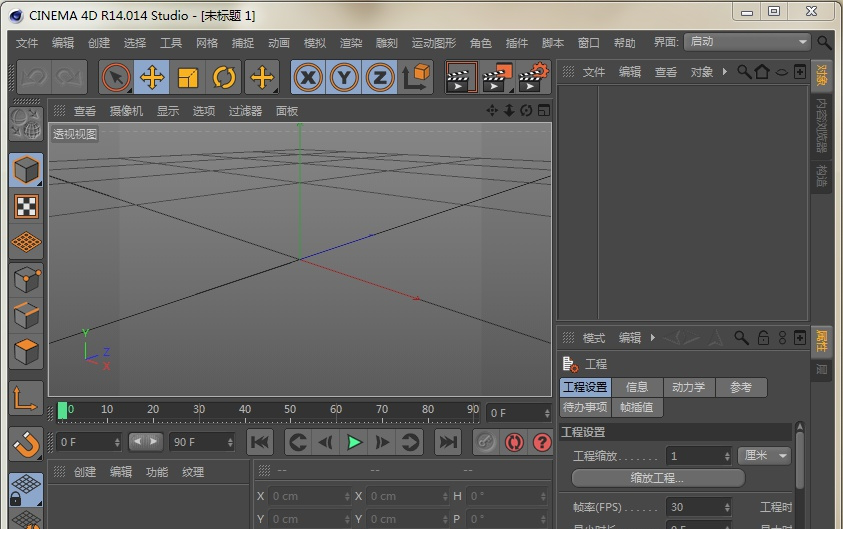This screenshot has width=843, height=550.
Task: Click stepper on current frame 0 F field
Action: [x=547, y=413]
